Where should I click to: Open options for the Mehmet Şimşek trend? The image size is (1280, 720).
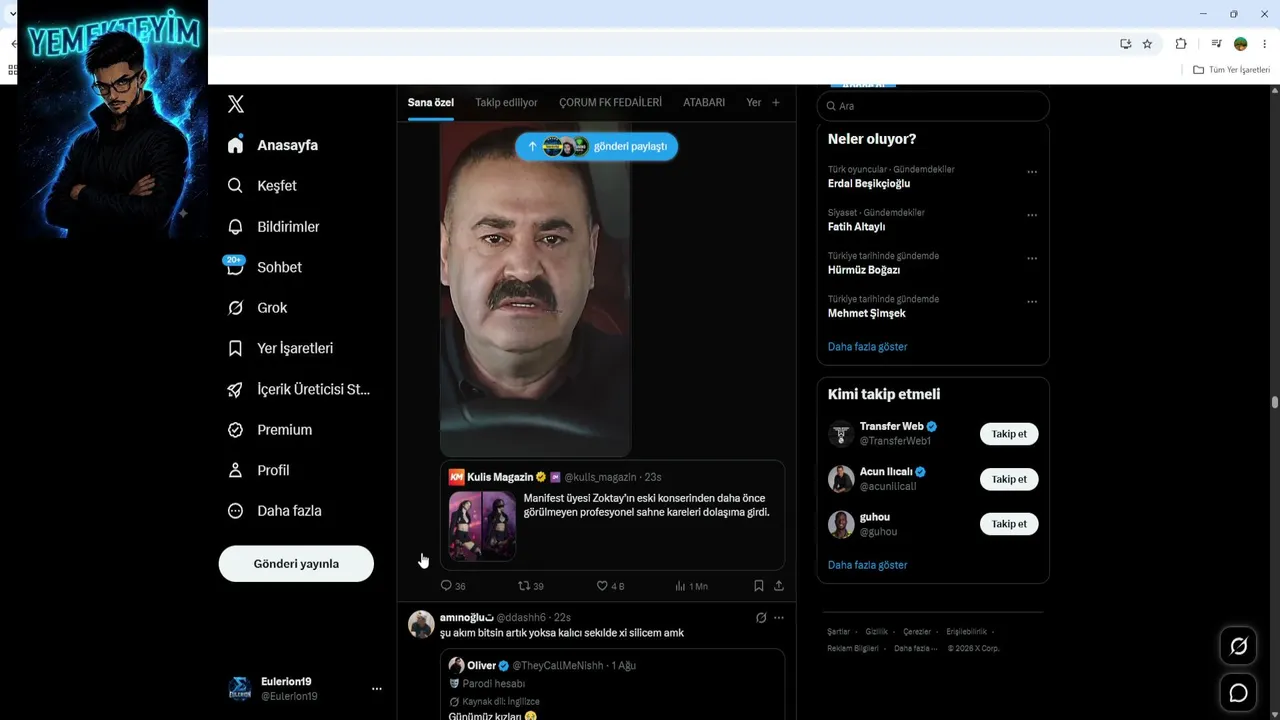tap(1032, 301)
